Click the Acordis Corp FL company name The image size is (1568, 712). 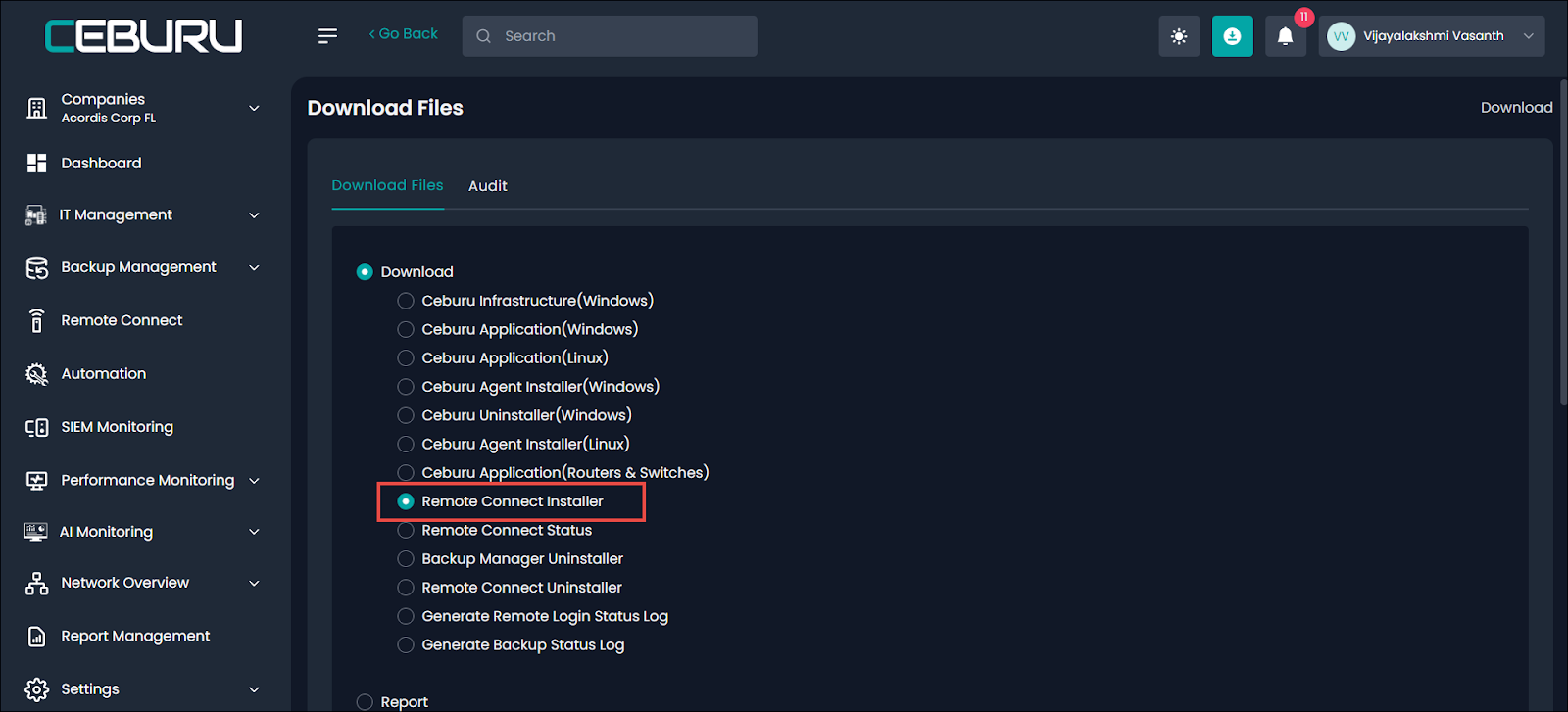pyautogui.click(x=108, y=118)
